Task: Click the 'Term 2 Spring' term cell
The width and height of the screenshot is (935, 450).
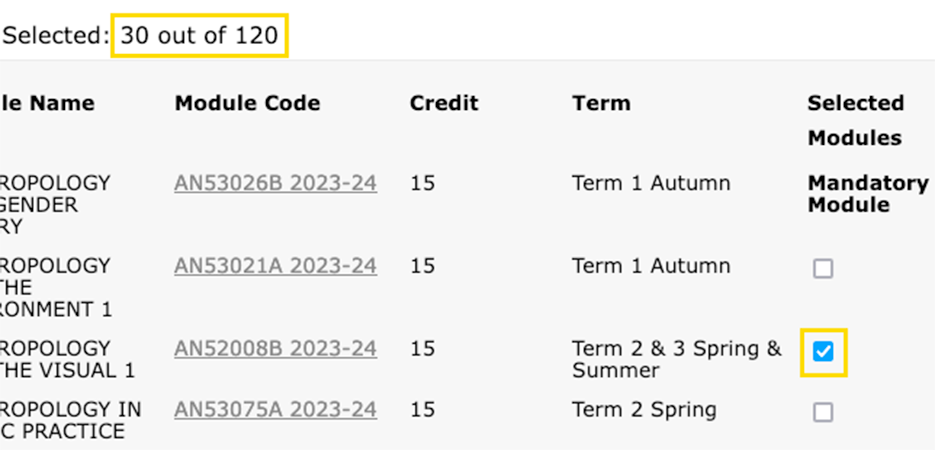Action: tap(644, 410)
